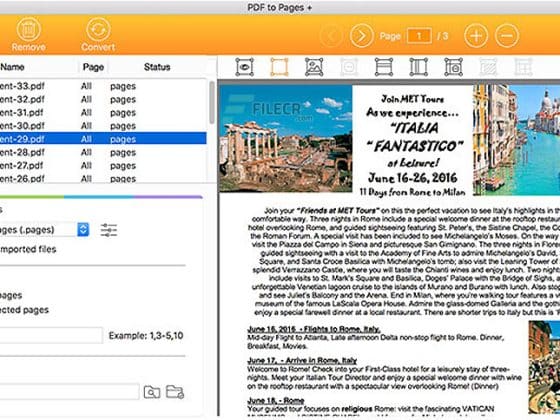
Task: Click the Convert icon
Action: 98,30
